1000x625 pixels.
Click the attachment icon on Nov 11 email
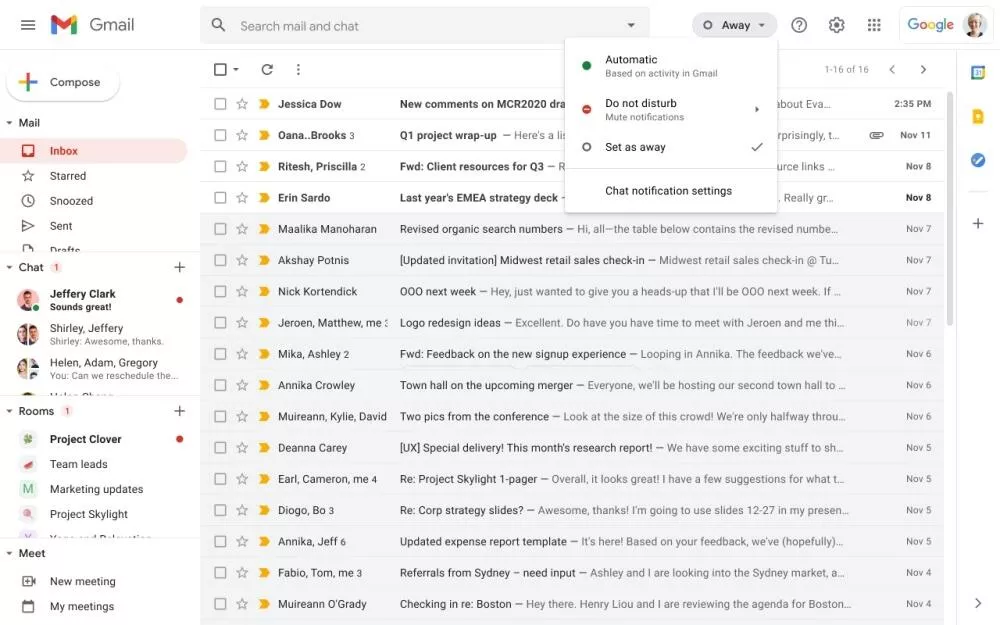tap(876, 135)
